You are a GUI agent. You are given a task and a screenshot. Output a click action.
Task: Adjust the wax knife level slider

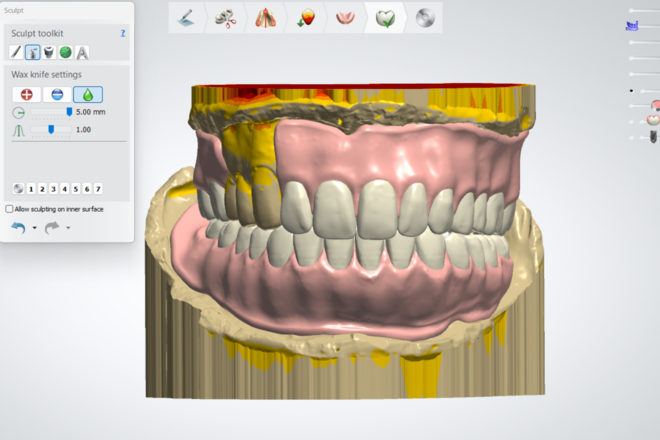point(51,130)
